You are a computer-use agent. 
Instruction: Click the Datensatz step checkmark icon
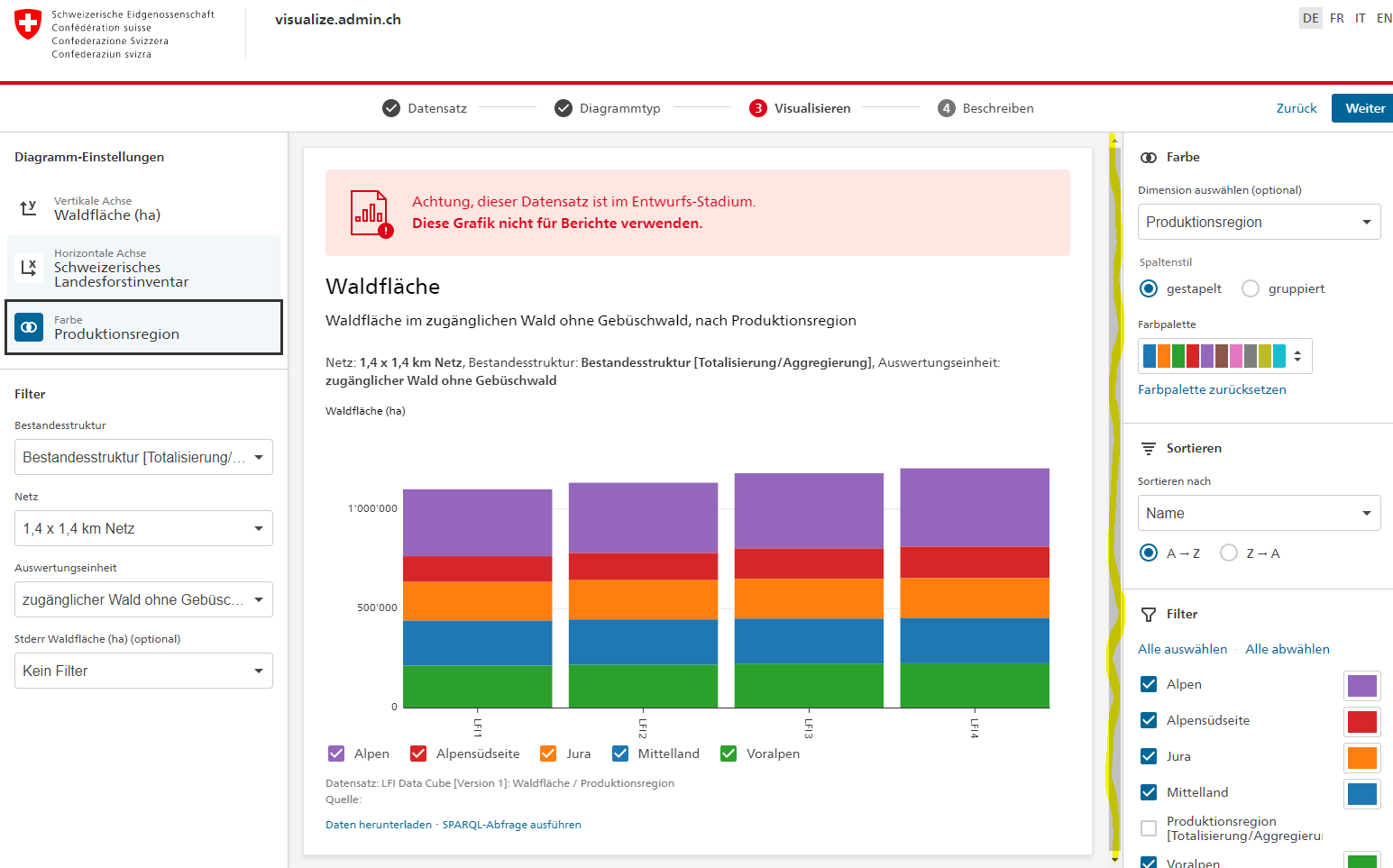tap(391, 108)
